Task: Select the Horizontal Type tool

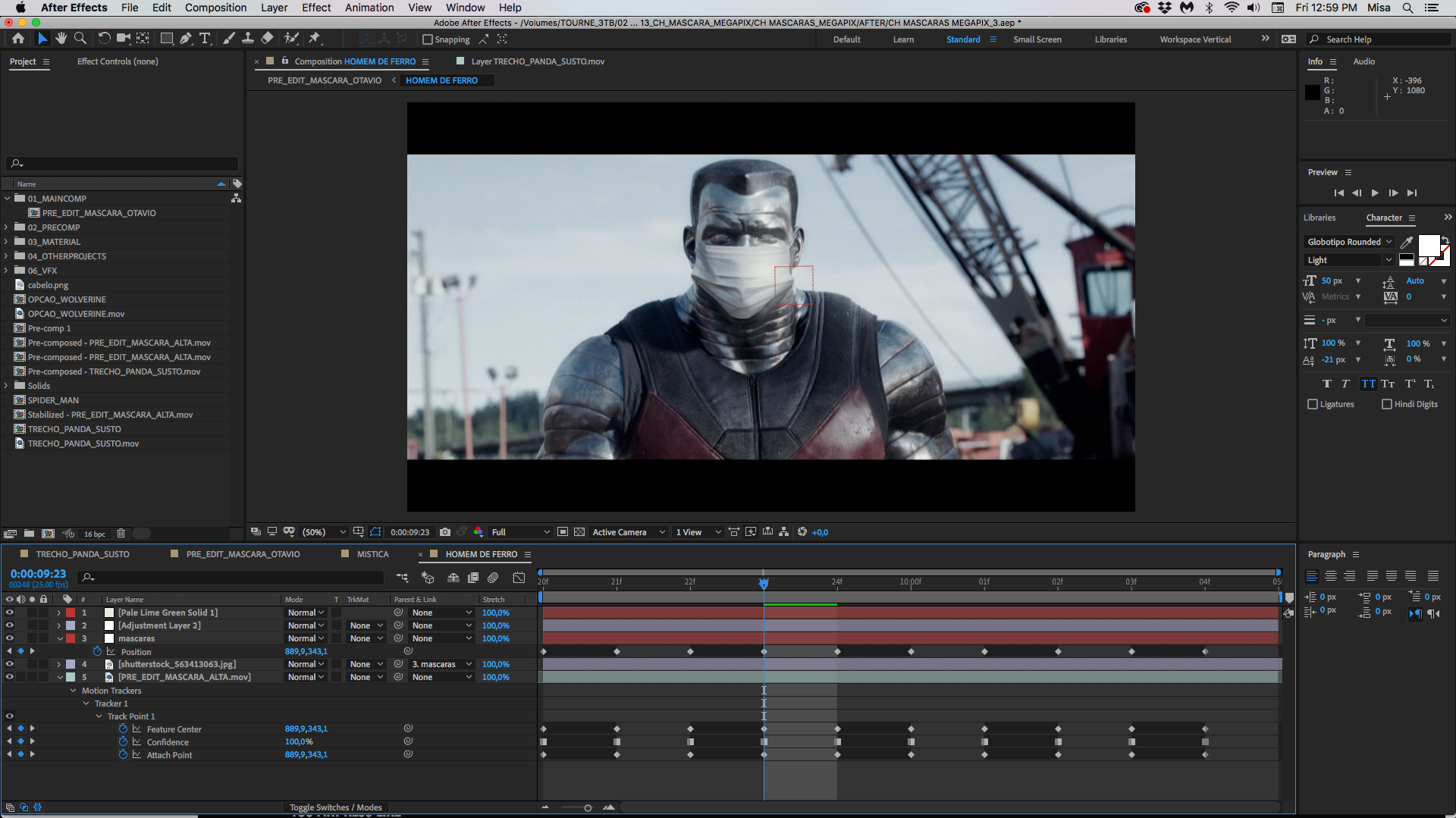Action: [x=205, y=39]
